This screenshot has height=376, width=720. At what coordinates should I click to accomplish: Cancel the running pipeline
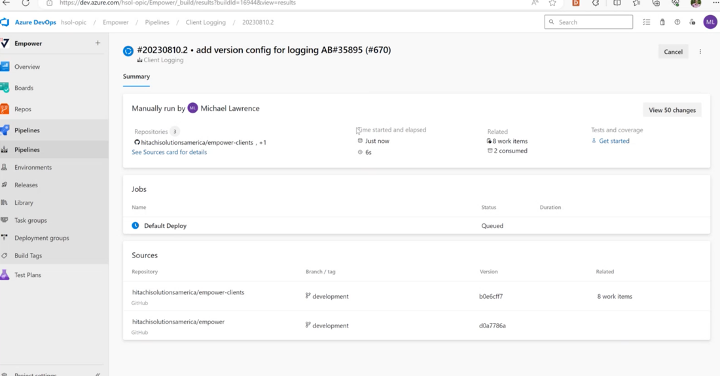click(673, 51)
